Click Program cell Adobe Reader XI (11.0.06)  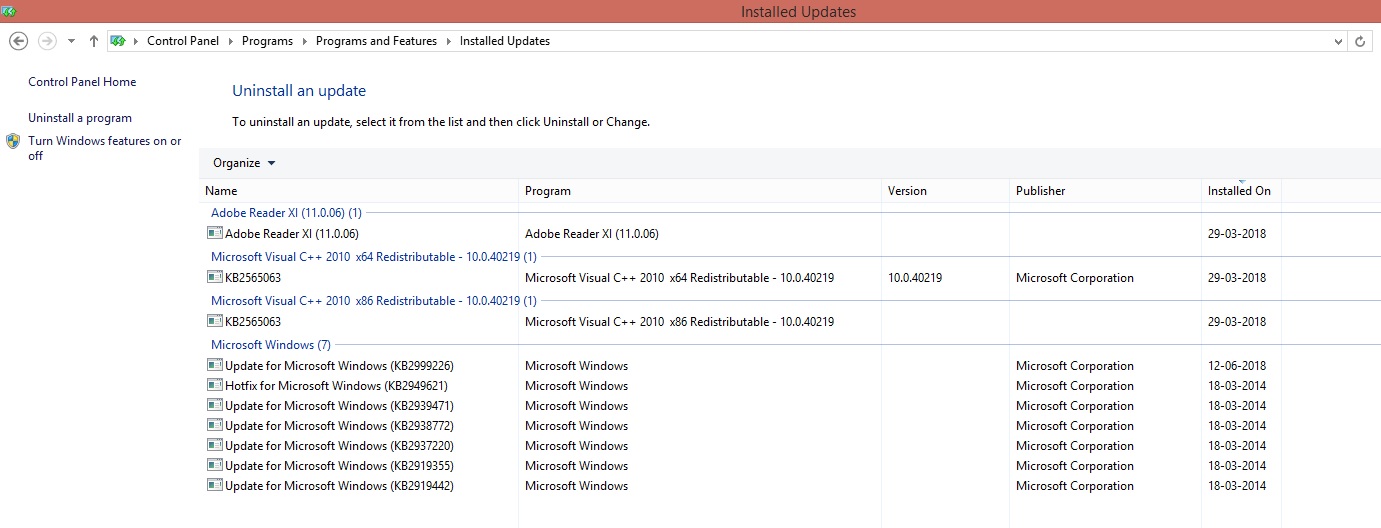point(592,233)
